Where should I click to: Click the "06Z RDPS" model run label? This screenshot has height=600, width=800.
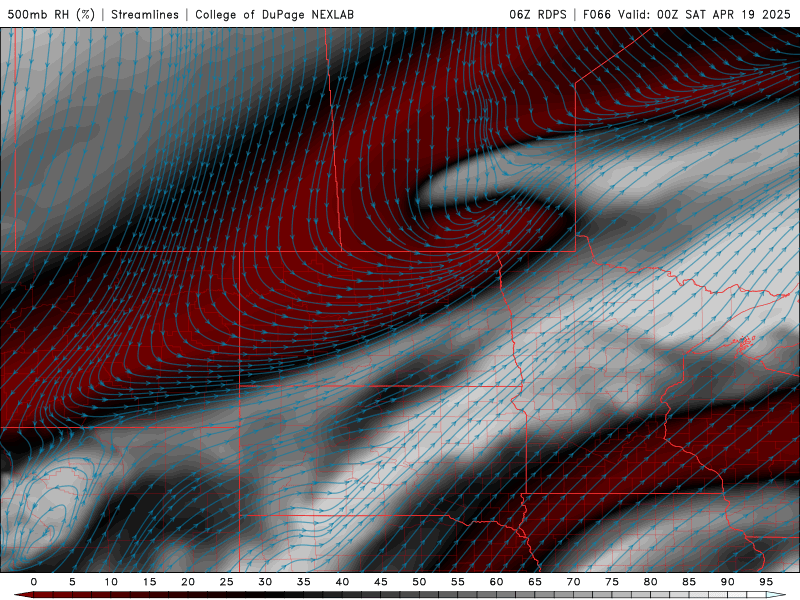(x=538, y=14)
